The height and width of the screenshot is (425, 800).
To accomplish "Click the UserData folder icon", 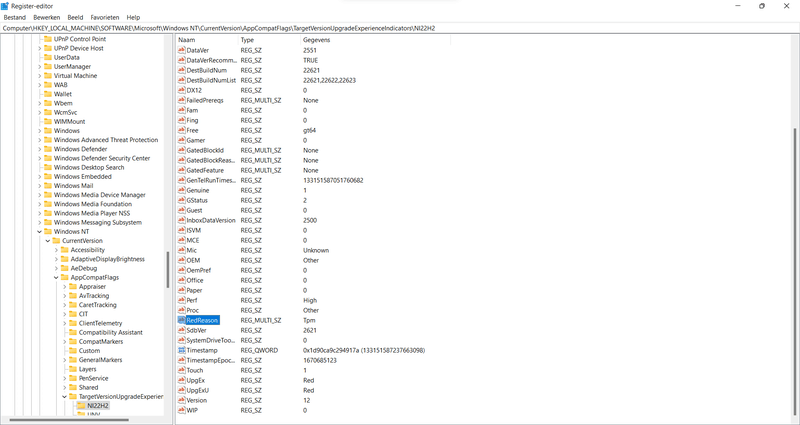I will 48,57.
